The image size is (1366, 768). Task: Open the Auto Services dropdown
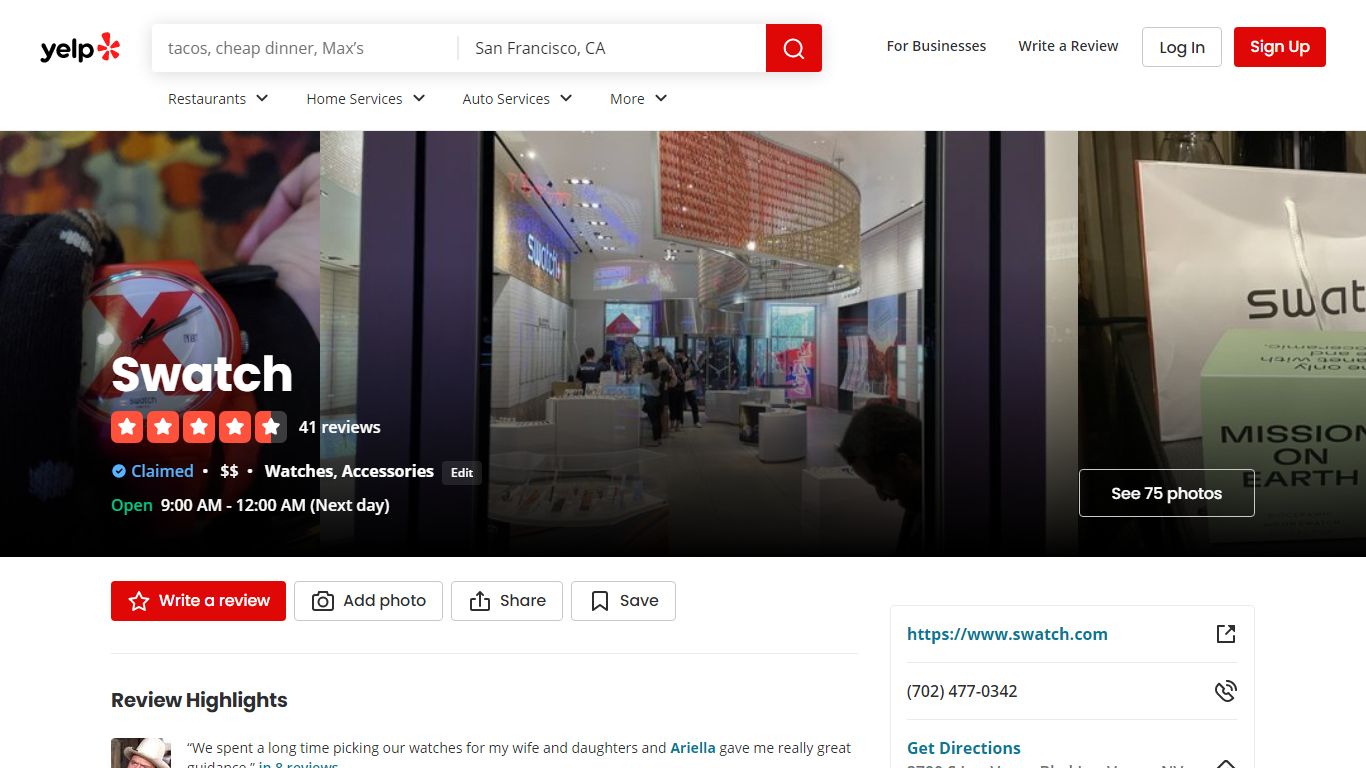click(x=517, y=99)
